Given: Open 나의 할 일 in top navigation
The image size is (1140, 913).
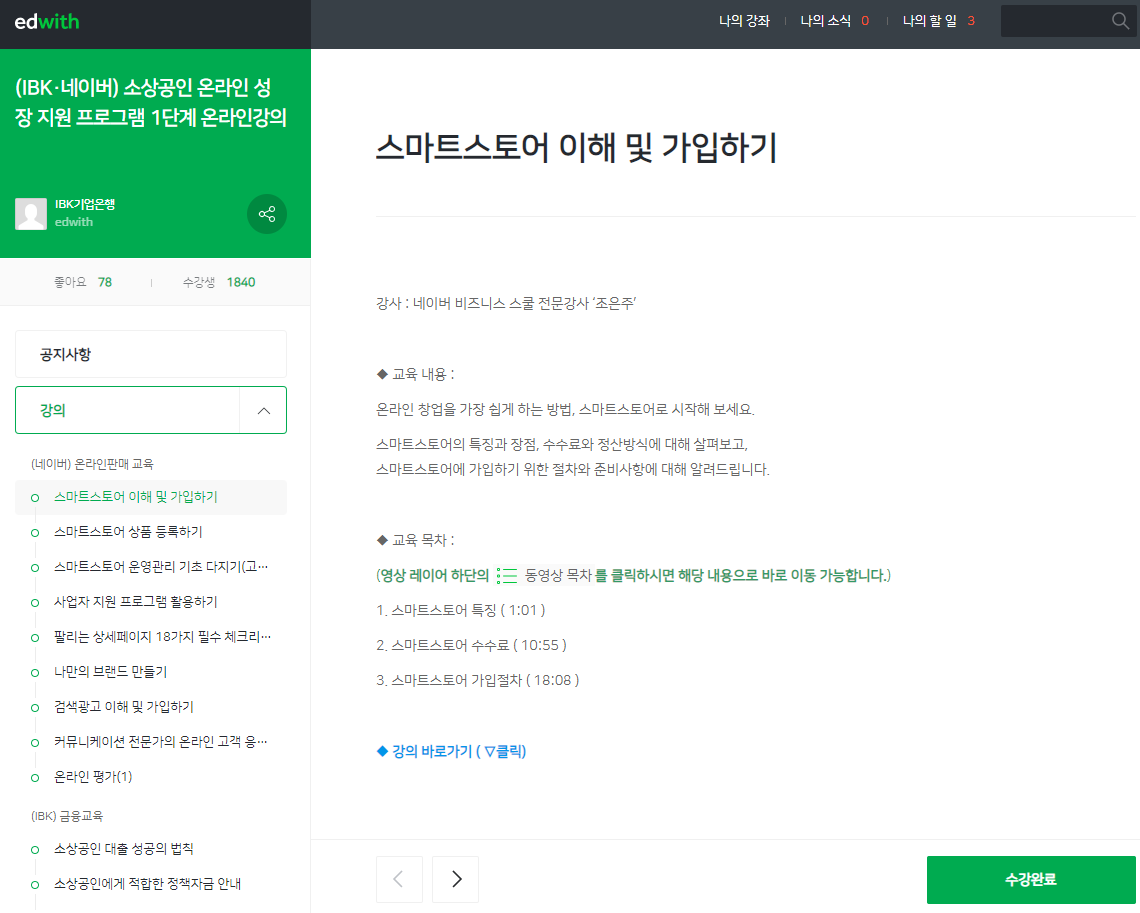Looking at the screenshot, I should 929,21.
